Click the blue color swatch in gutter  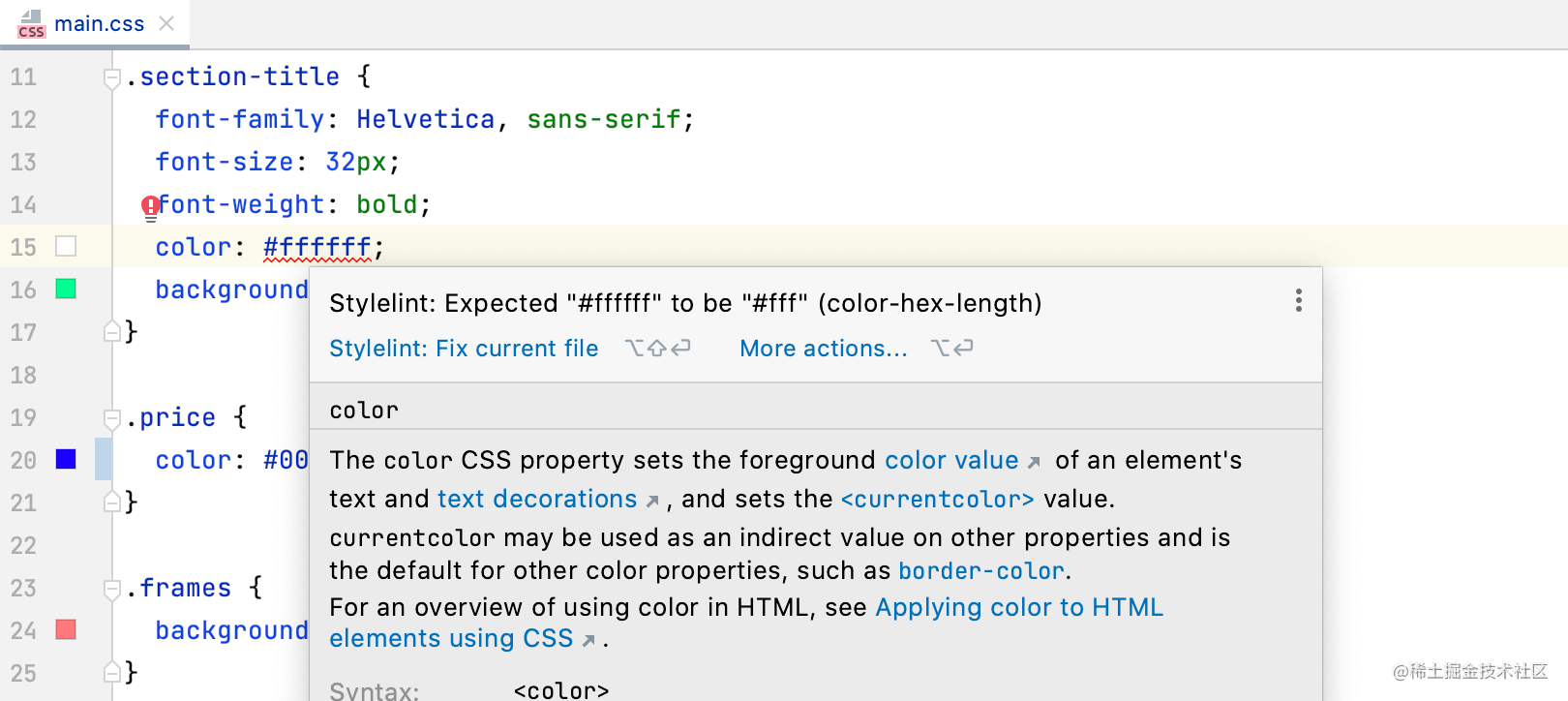coord(66,459)
